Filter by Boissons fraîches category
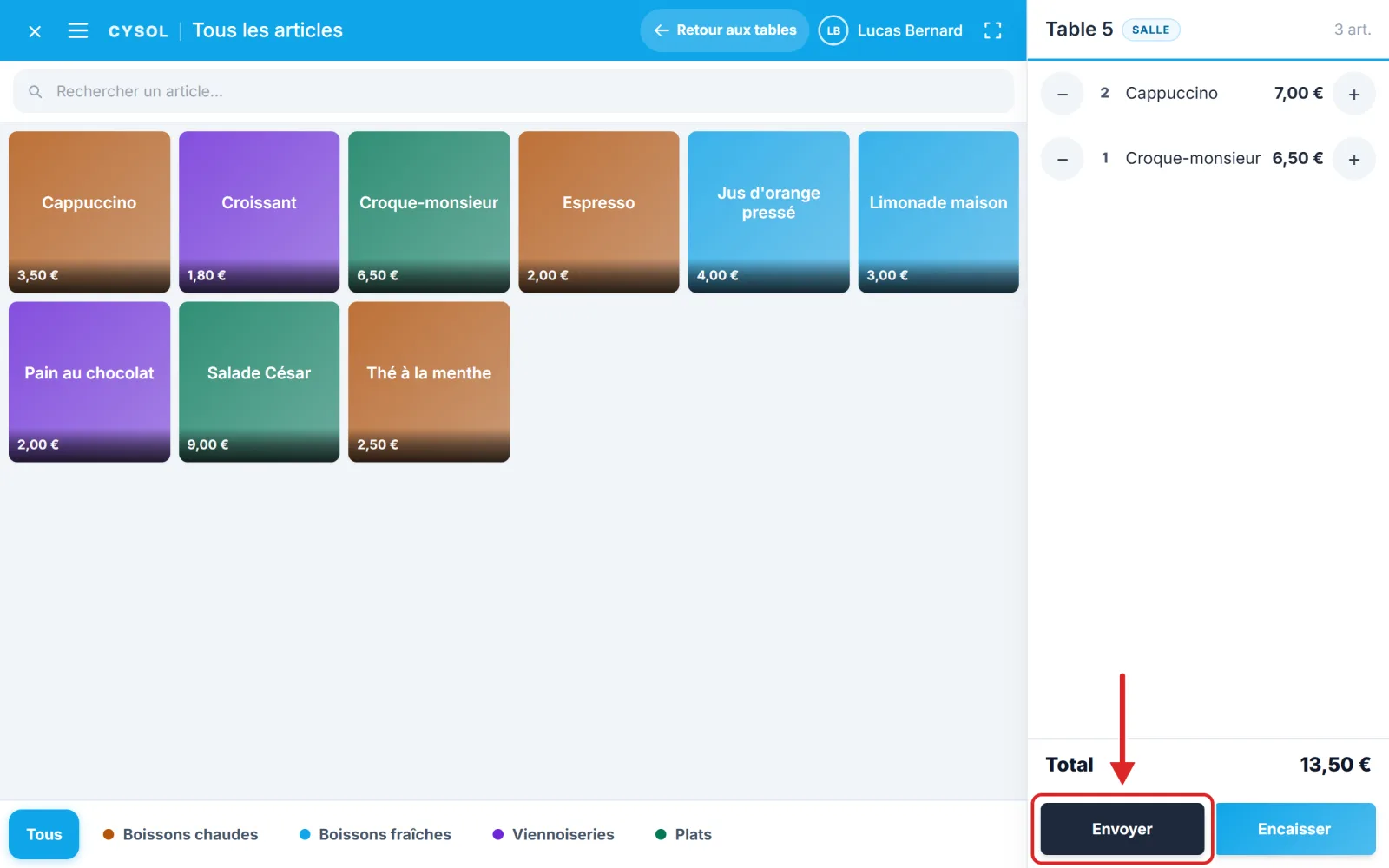Screen dimensions: 1389x868 click(375, 834)
